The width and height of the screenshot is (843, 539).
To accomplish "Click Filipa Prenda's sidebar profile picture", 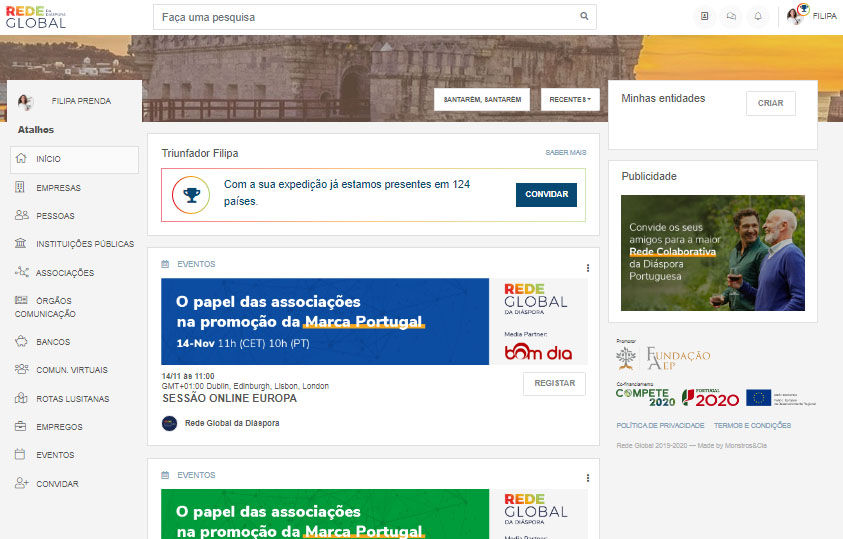I will tap(25, 101).
